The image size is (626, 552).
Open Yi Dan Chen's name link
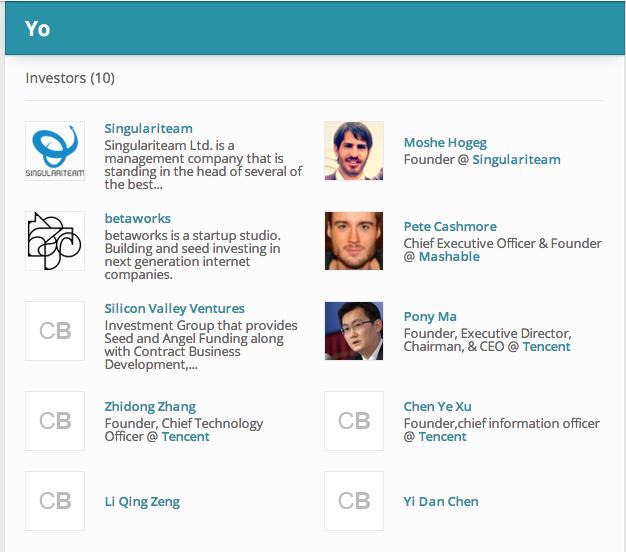(441, 502)
